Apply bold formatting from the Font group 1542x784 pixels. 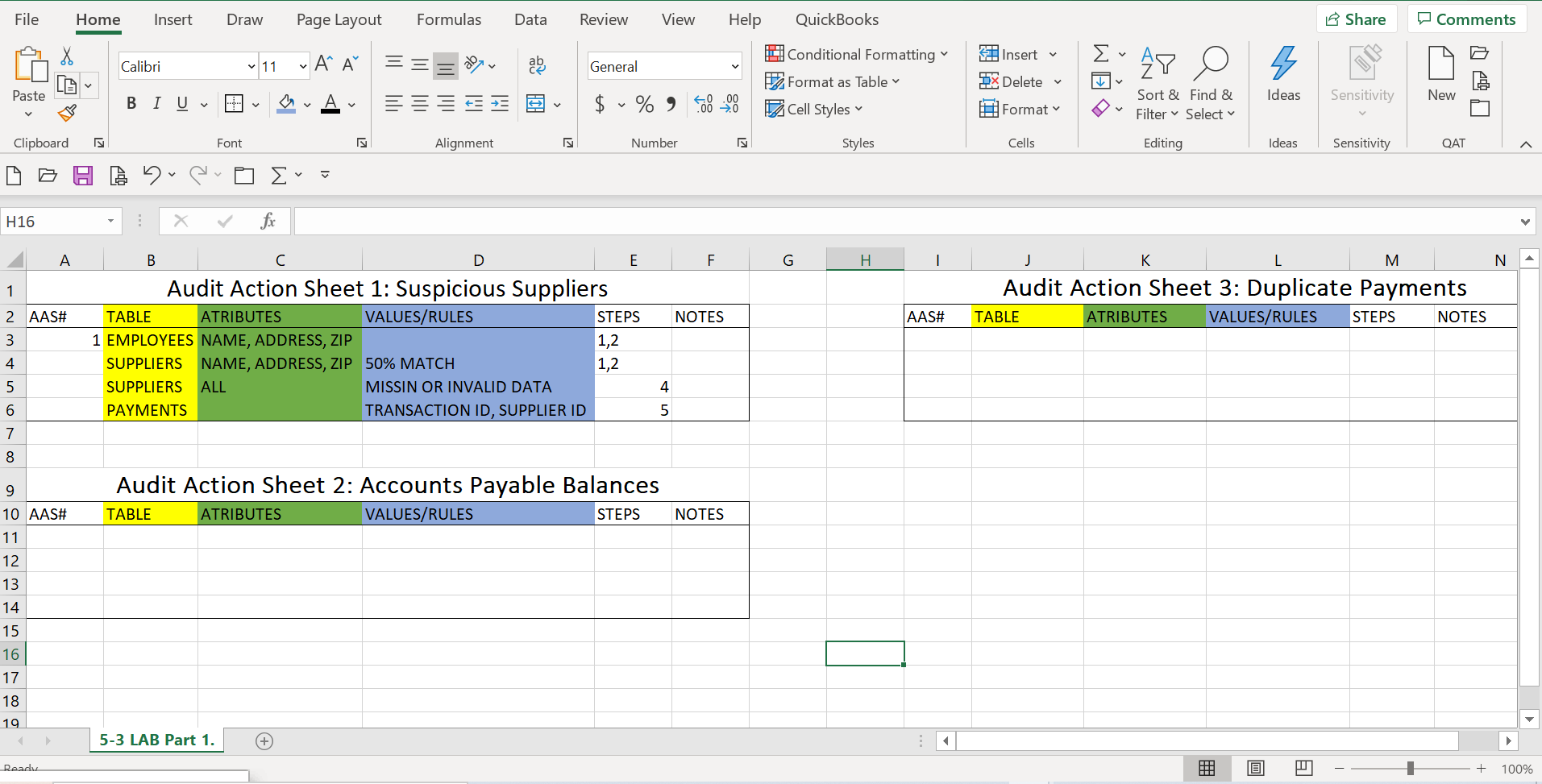[x=131, y=103]
